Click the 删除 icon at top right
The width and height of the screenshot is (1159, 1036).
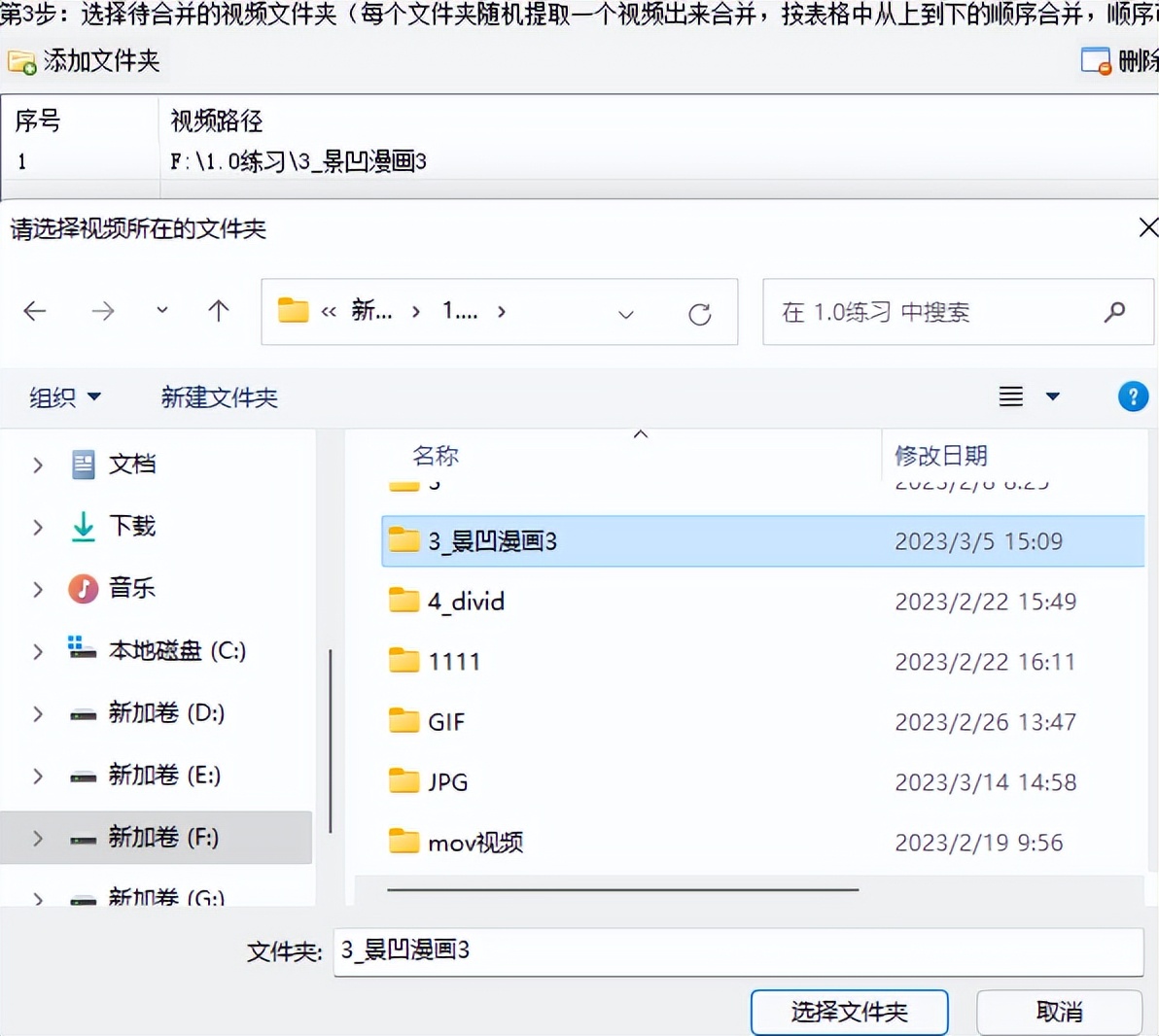coord(1097,60)
